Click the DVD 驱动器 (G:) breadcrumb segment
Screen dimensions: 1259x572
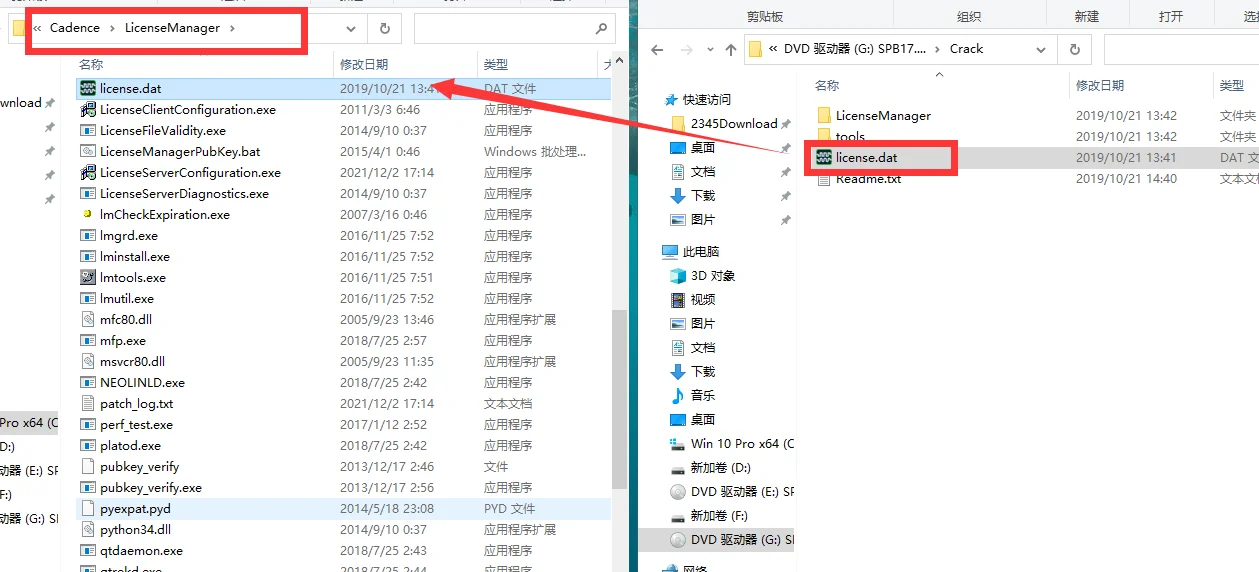(855, 49)
